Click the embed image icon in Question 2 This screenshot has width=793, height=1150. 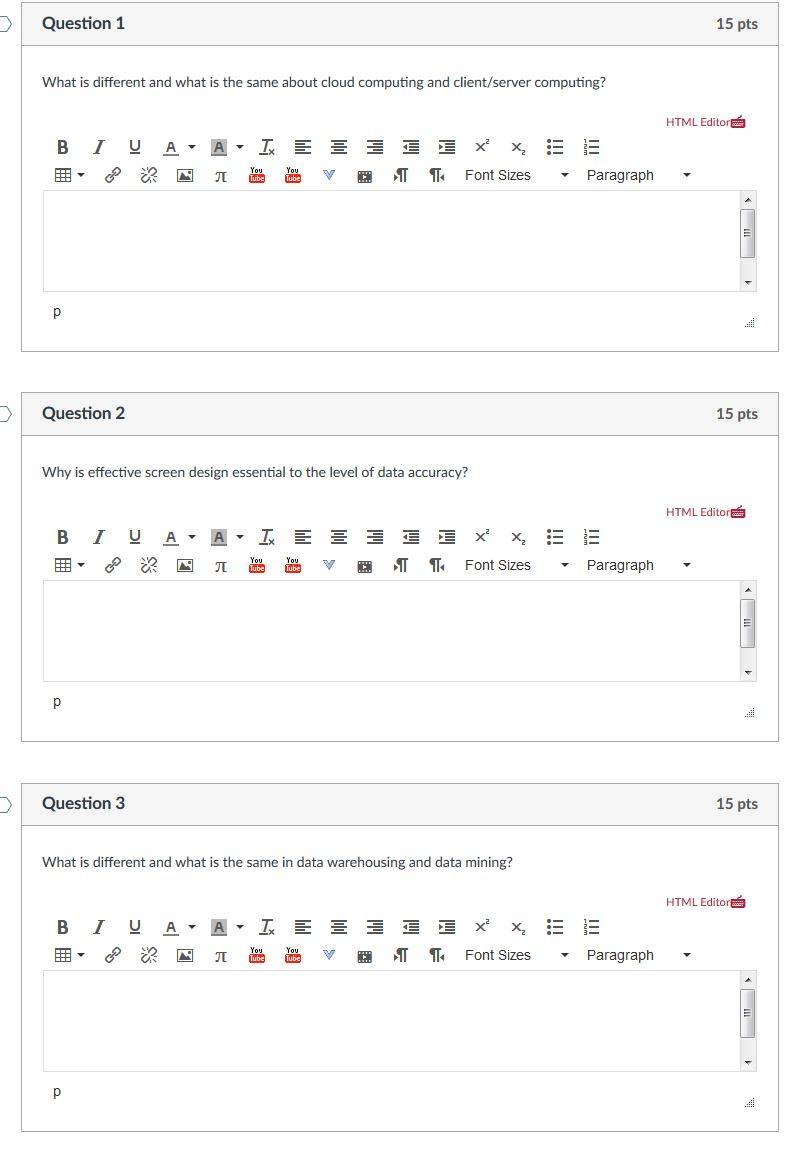point(185,565)
